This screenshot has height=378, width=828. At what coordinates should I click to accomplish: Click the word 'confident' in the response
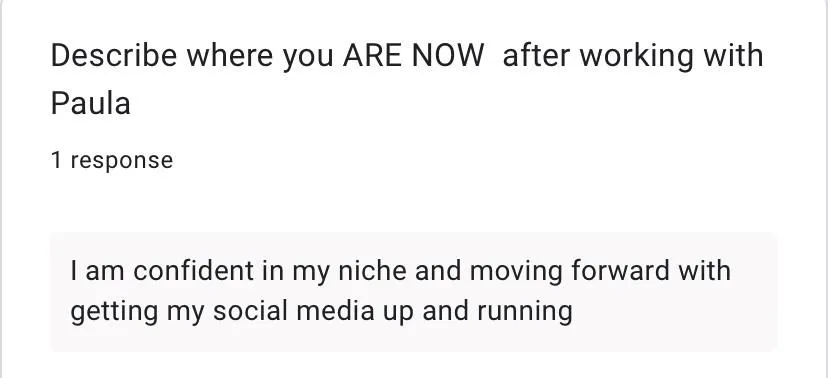(x=193, y=271)
